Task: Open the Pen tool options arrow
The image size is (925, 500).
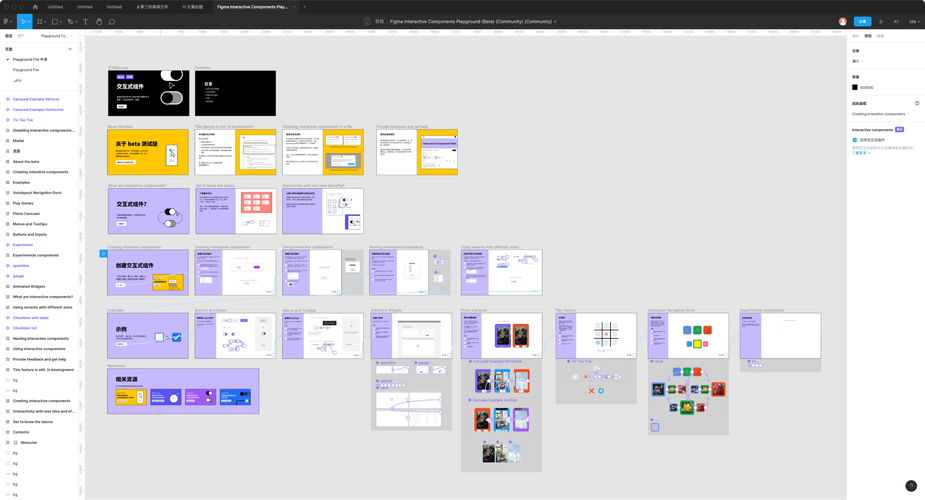Action: (76, 22)
